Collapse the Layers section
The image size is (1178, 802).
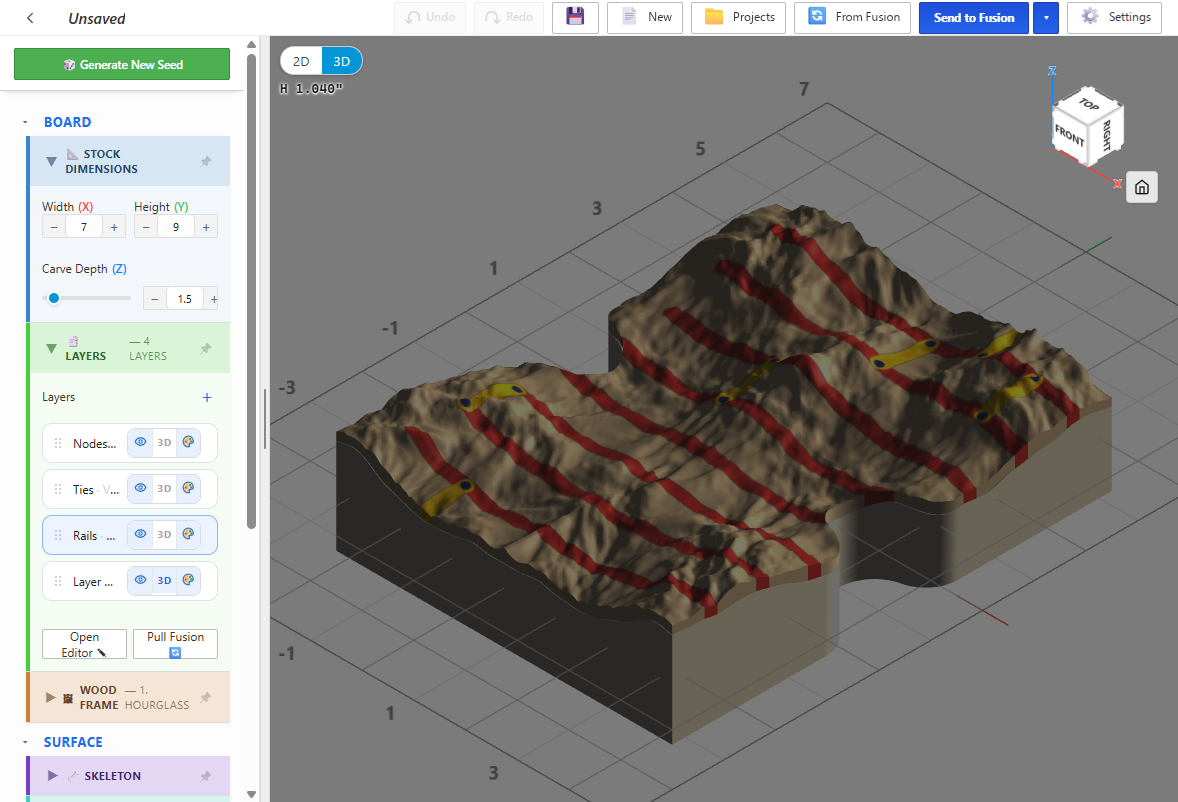(x=51, y=348)
